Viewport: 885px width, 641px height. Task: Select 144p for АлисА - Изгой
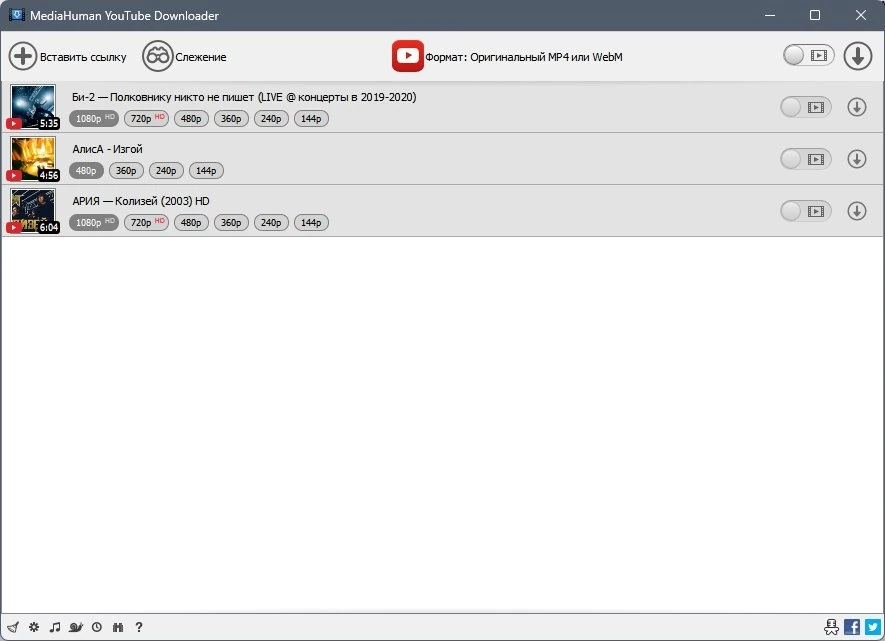pyautogui.click(x=206, y=170)
